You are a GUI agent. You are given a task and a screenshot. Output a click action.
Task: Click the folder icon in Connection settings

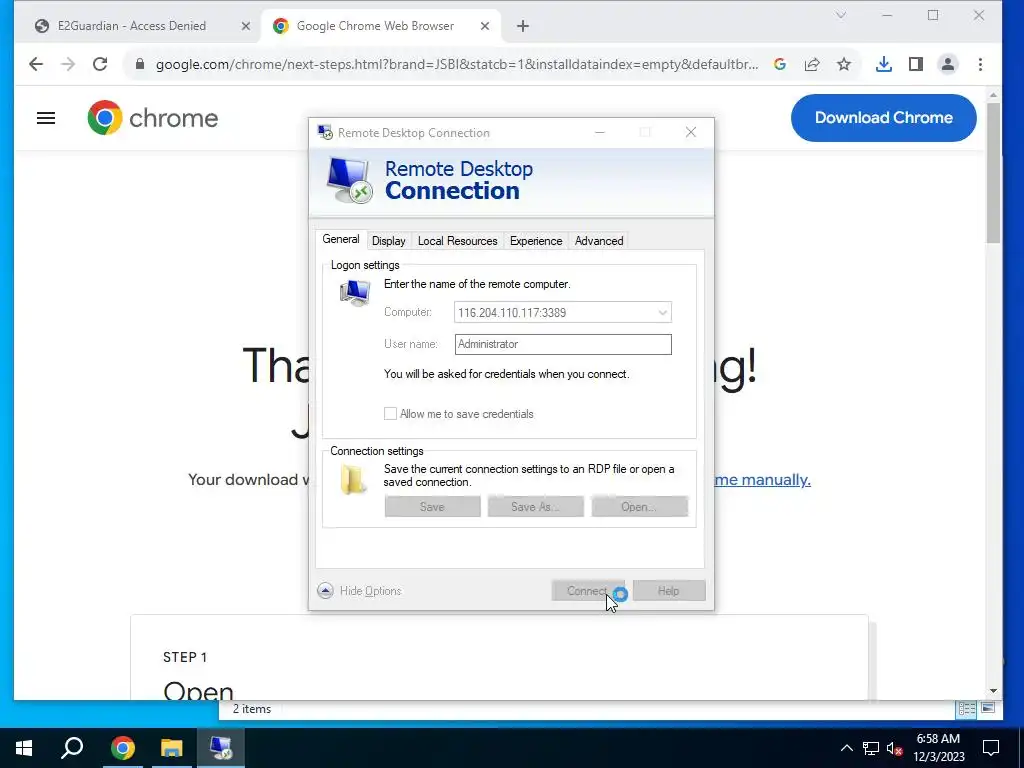(353, 480)
